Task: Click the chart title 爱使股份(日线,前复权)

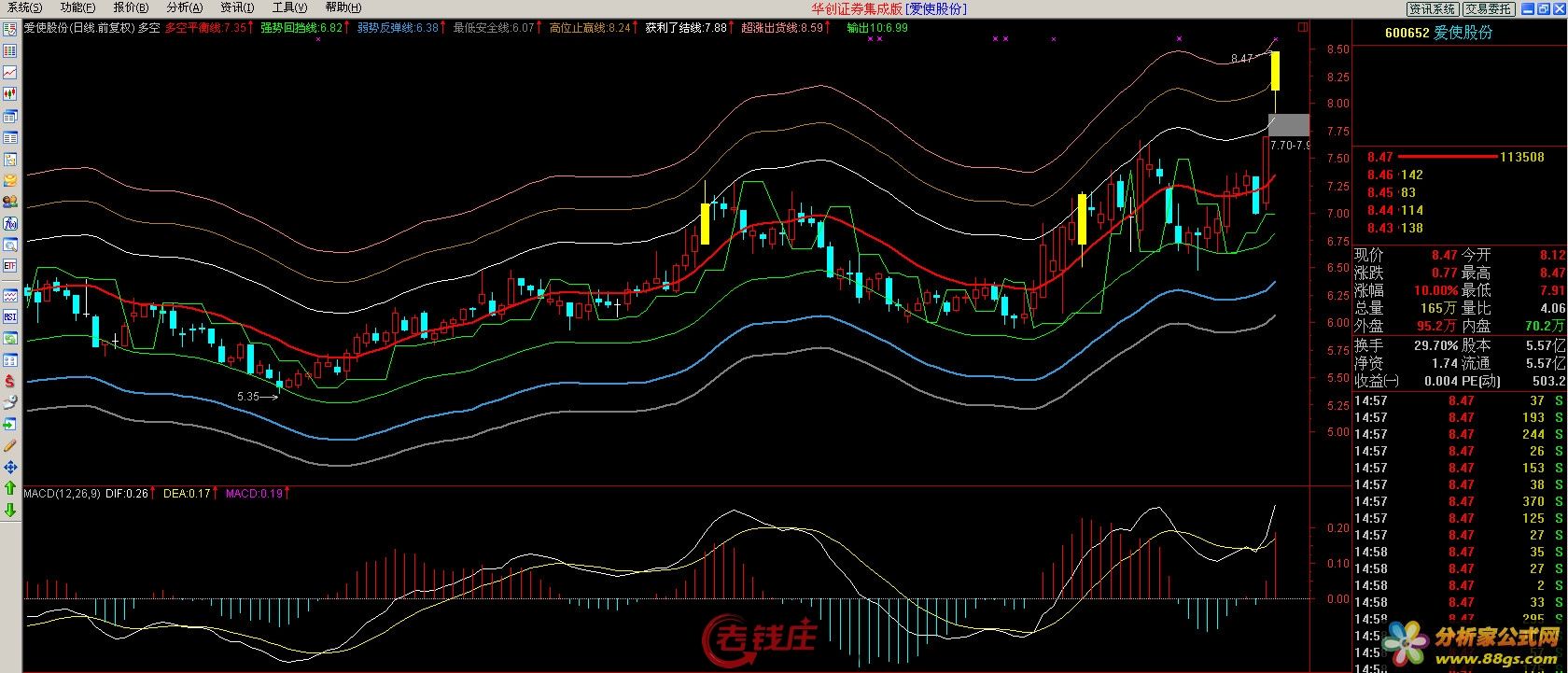Action: 79,28
